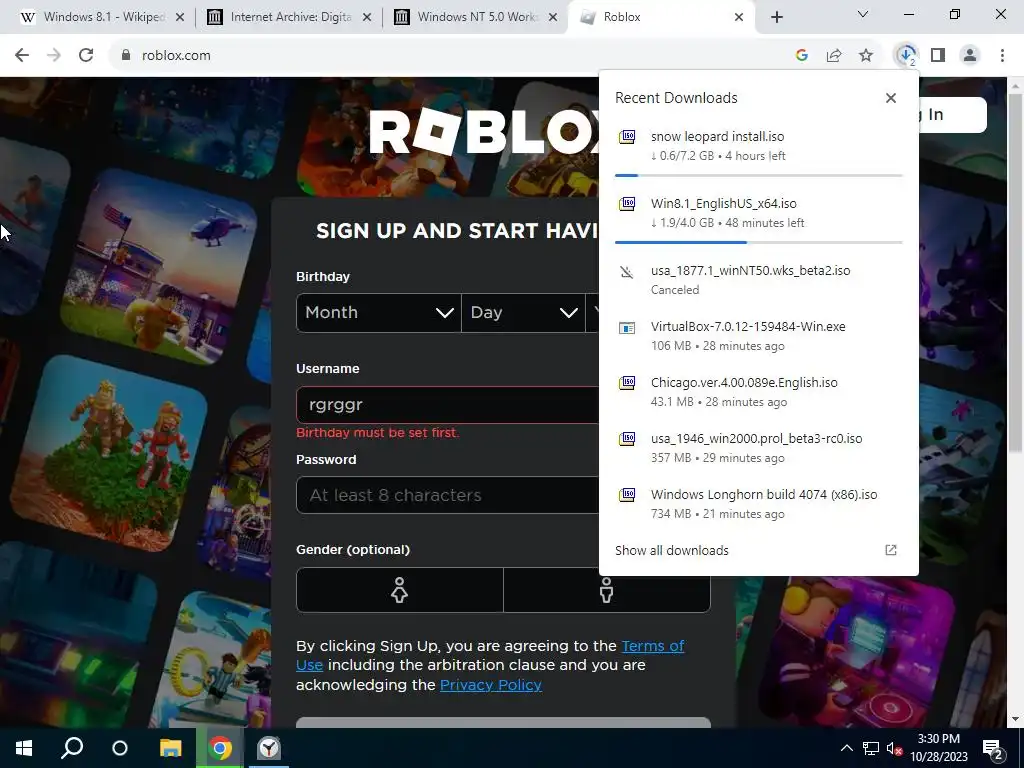This screenshot has height=768, width=1024.
Task: Bookmark this page with the star icon
Action: click(866, 56)
